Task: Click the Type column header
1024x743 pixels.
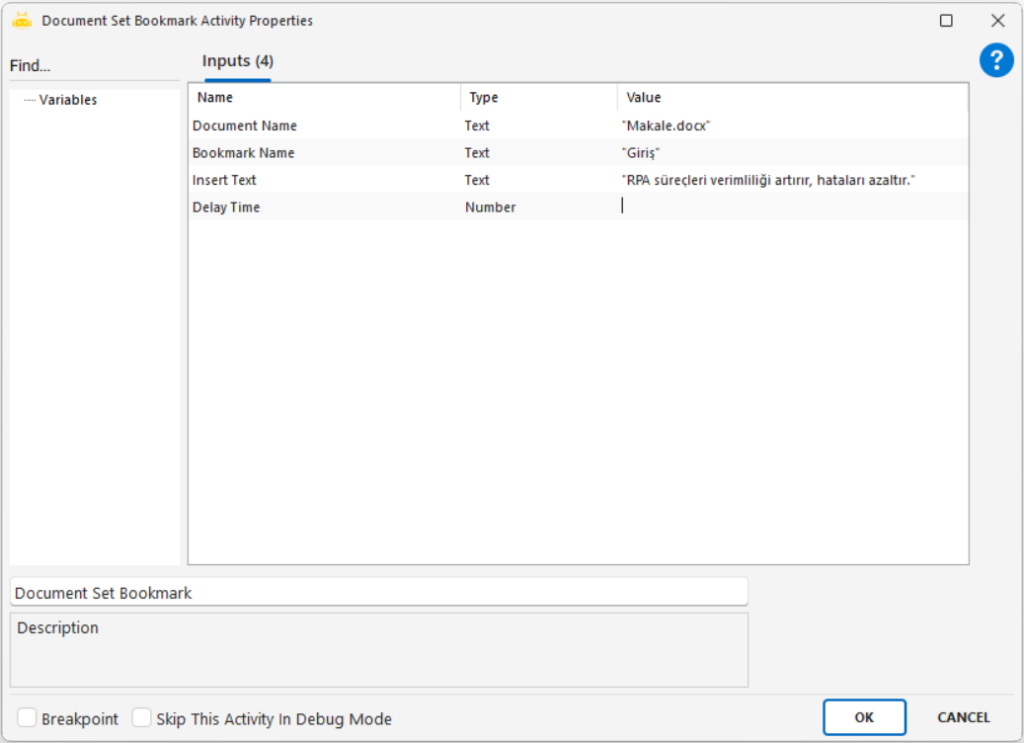Action: point(538,98)
